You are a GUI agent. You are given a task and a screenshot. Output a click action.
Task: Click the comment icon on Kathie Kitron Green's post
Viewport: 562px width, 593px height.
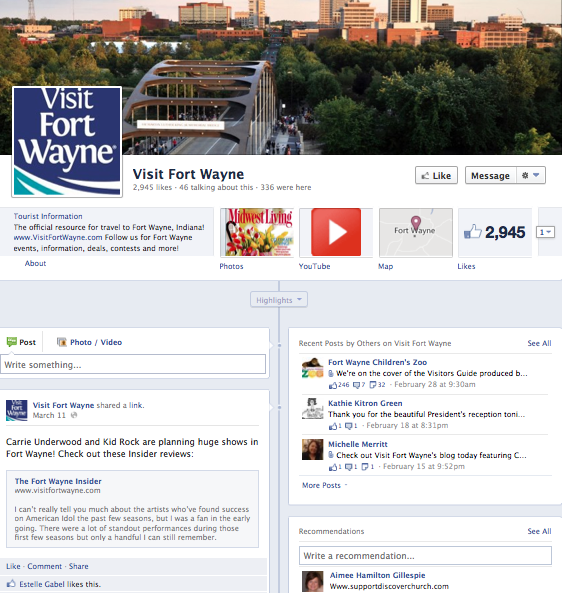point(349,426)
